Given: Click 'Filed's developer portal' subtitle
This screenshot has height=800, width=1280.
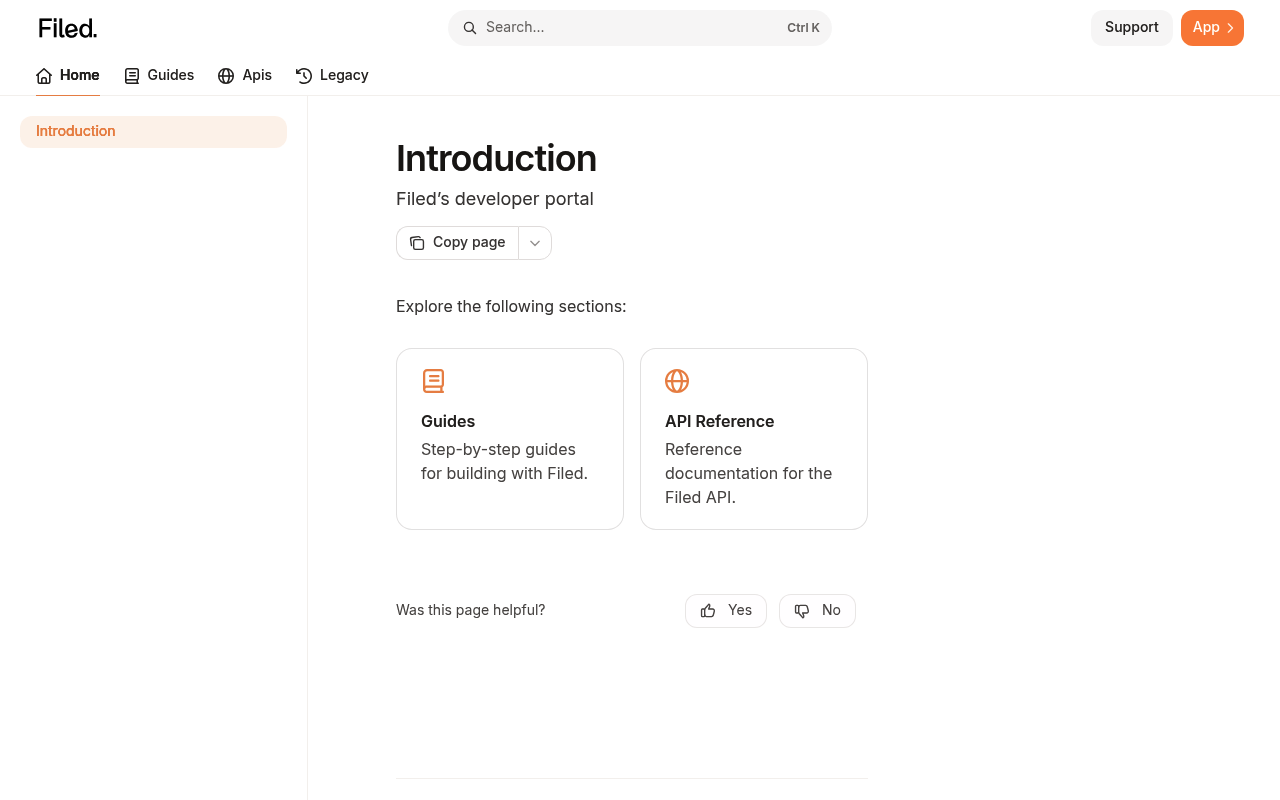Looking at the screenshot, I should (x=495, y=199).
